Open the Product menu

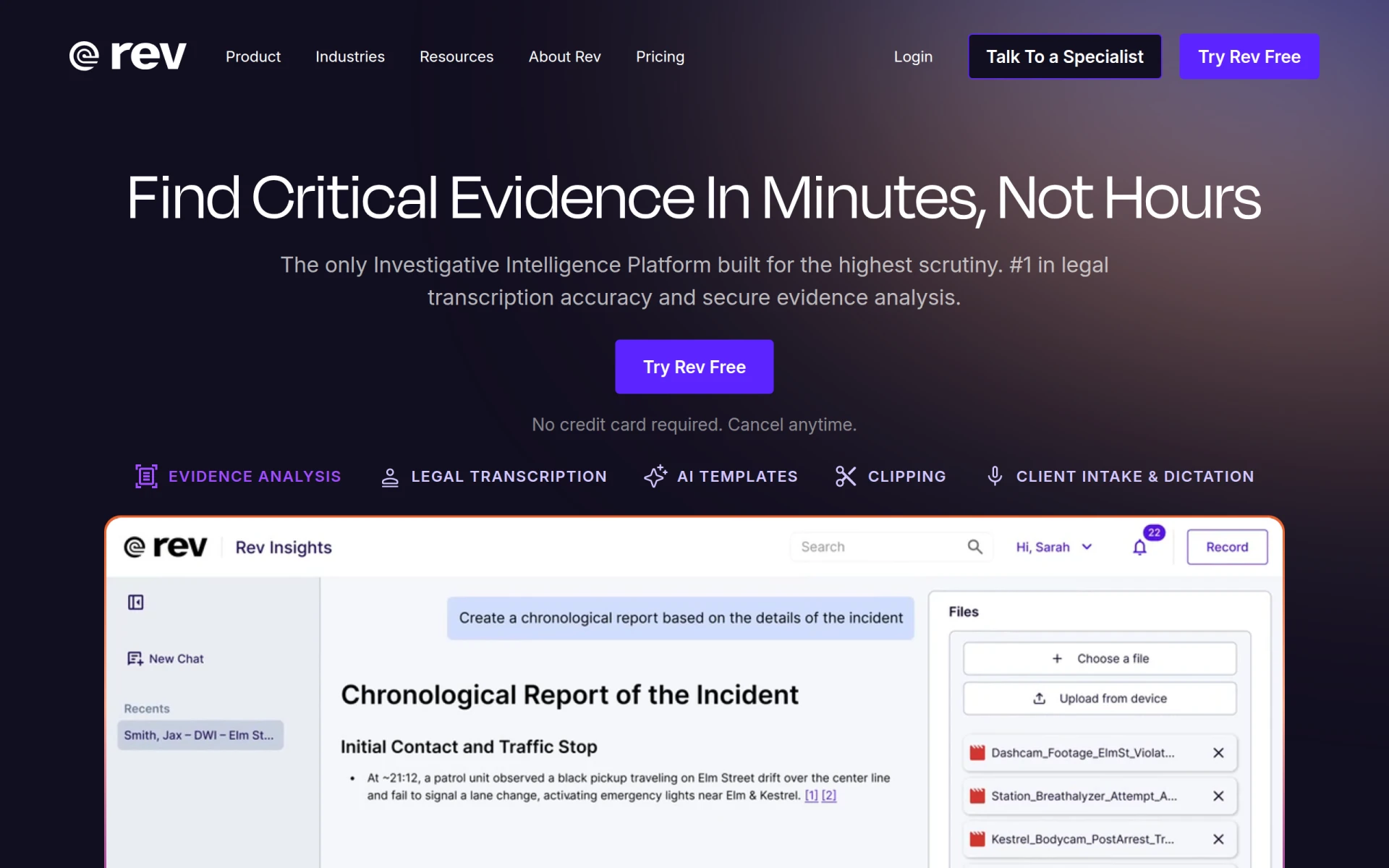[252, 56]
